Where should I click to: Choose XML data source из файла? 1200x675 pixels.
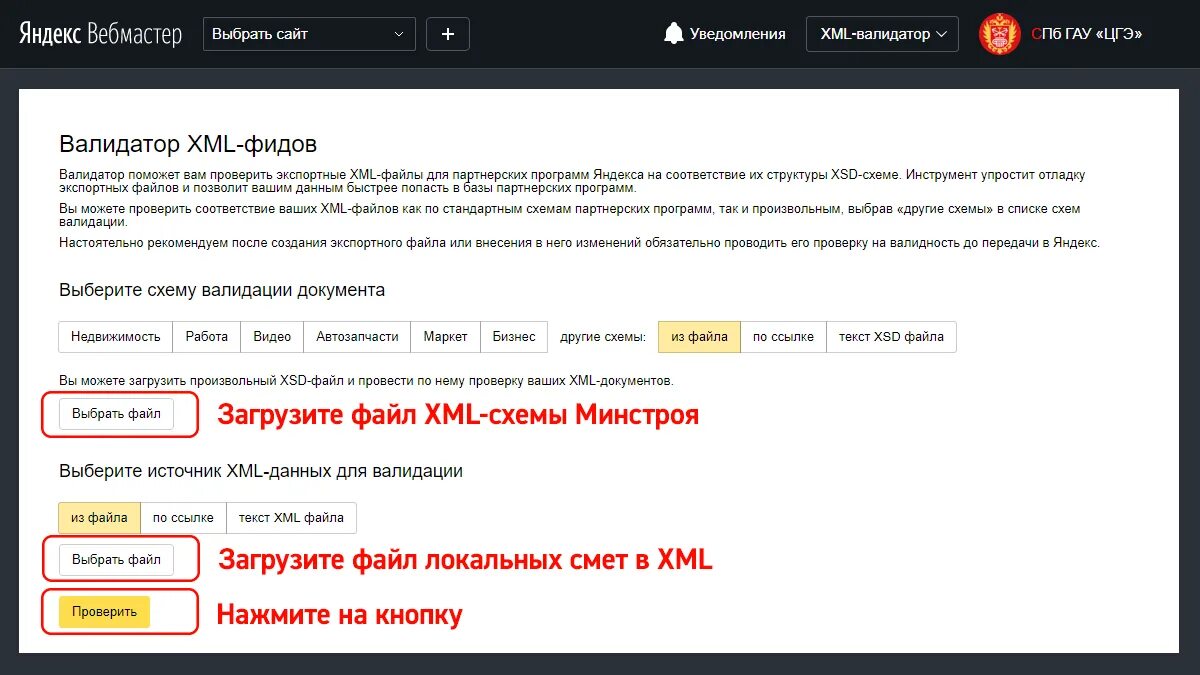tap(99, 518)
